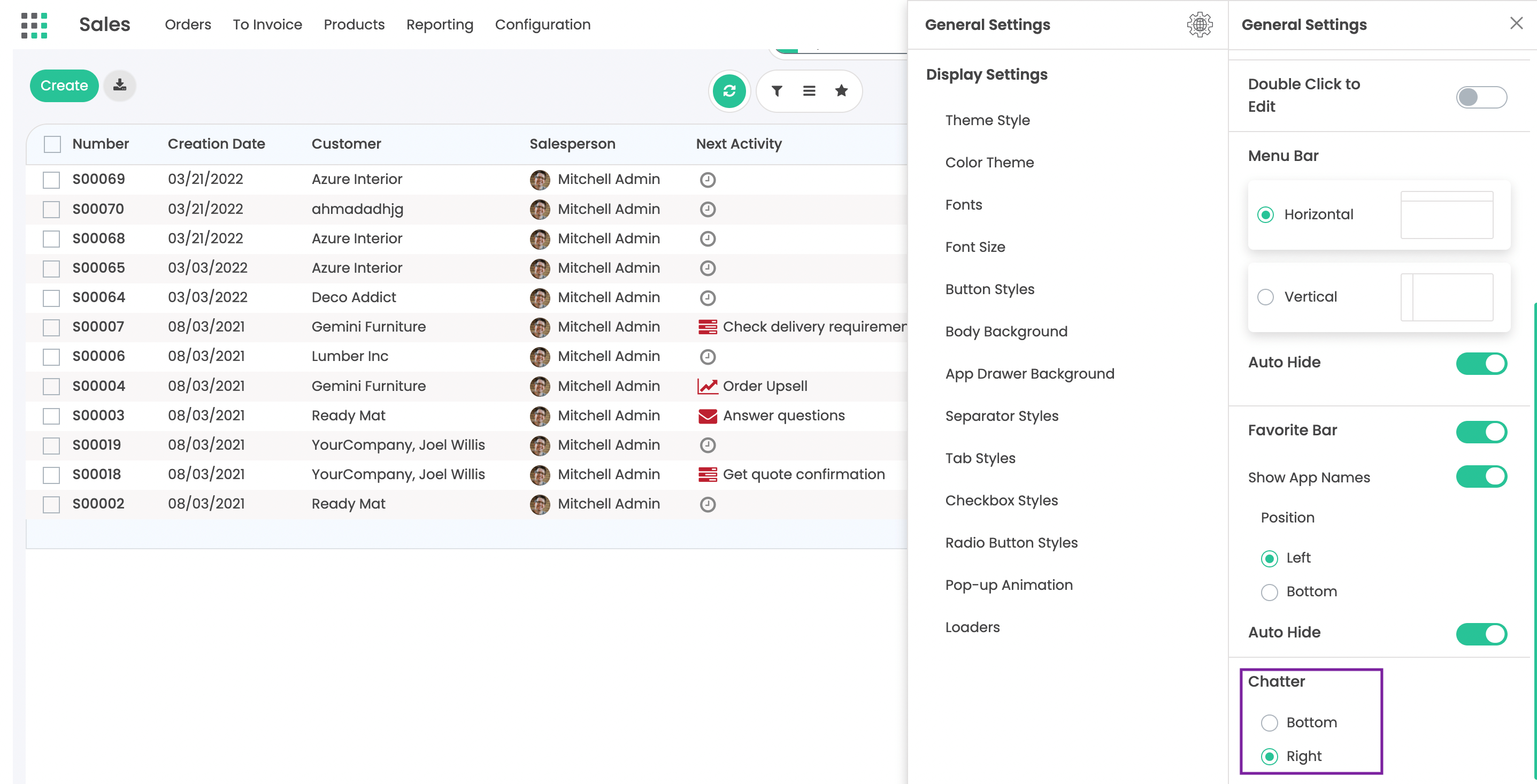
Task: Enable Double Click to Edit toggle
Action: click(x=1480, y=97)
